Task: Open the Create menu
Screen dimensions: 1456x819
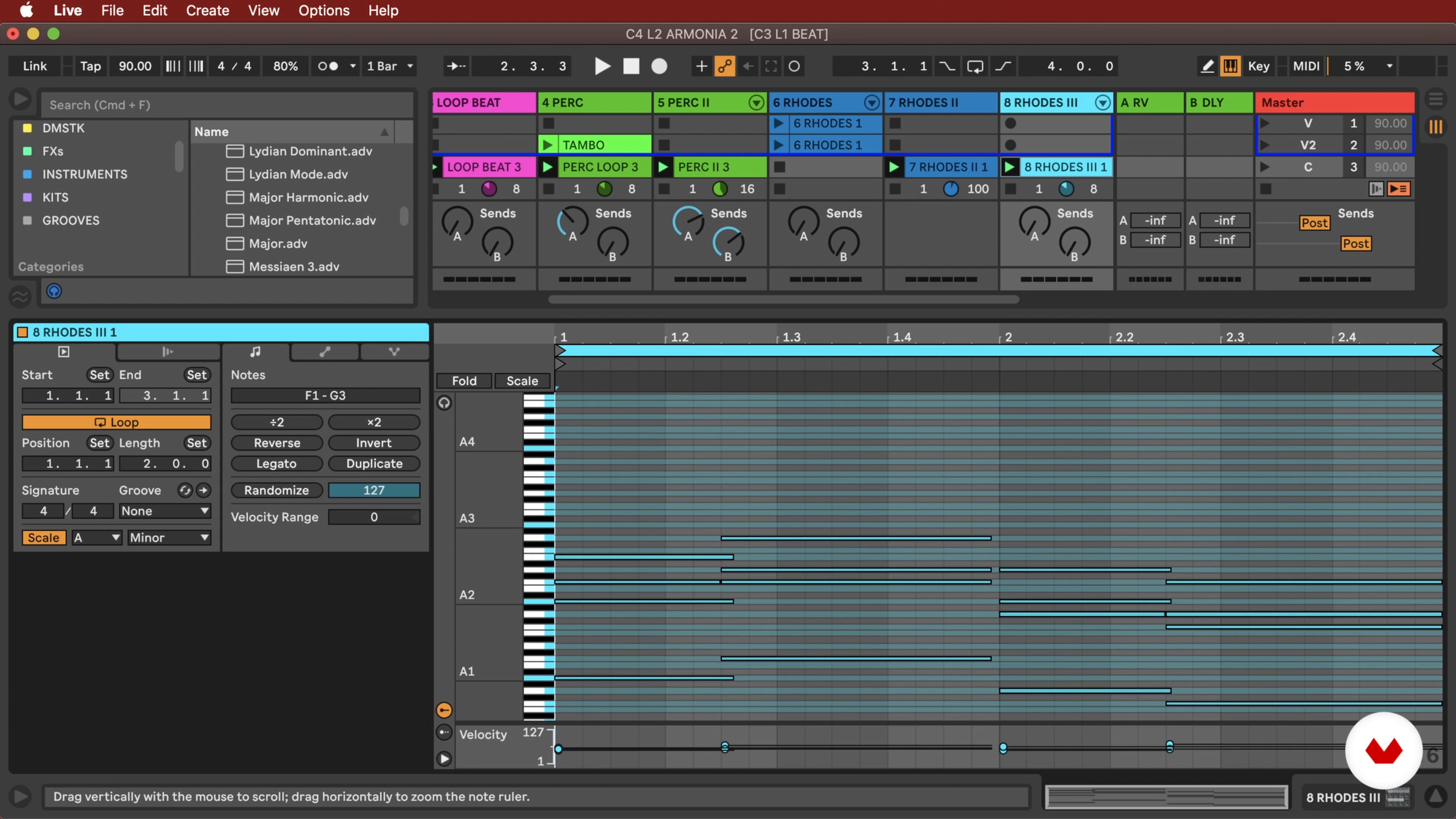Action: point(207,10)
